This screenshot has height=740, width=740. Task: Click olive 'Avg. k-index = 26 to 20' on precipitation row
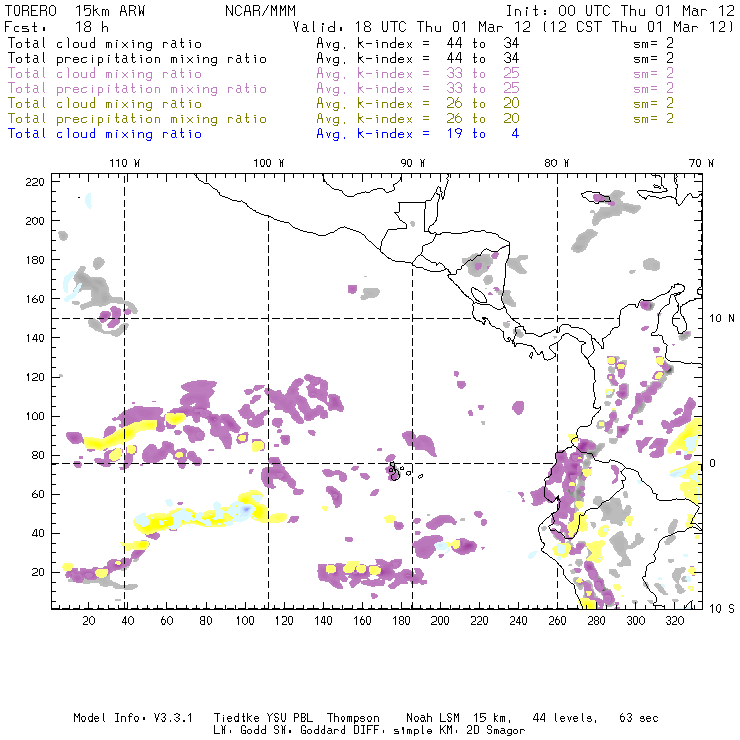tap(418, 118)
